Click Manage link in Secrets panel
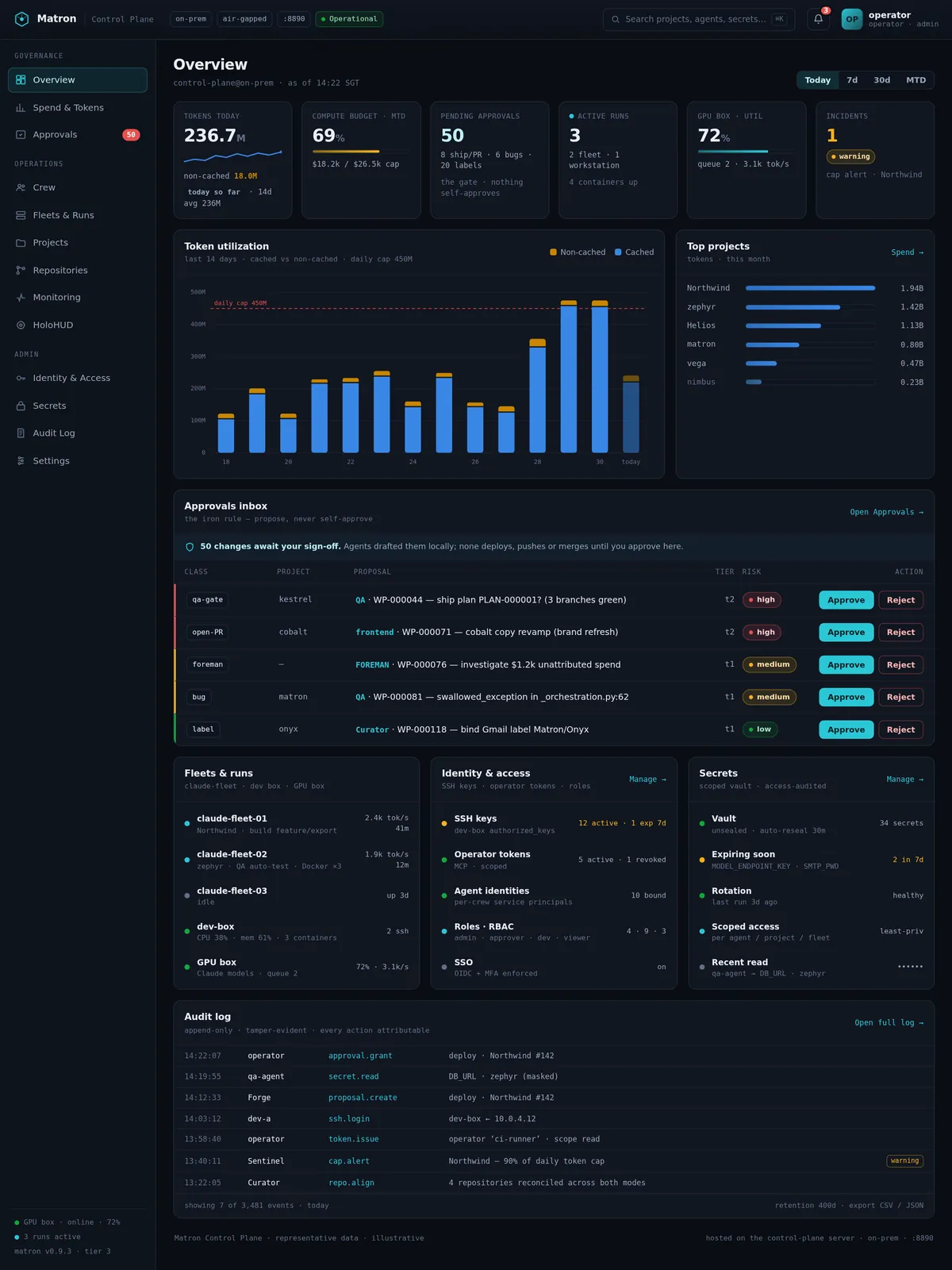The image size is (952, 1270). tap(904, 779)
